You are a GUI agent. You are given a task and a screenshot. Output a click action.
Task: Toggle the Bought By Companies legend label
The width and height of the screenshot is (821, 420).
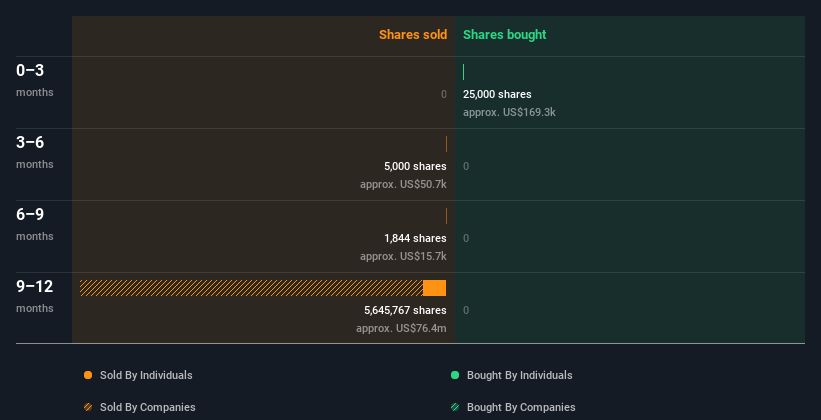(521, 407)
